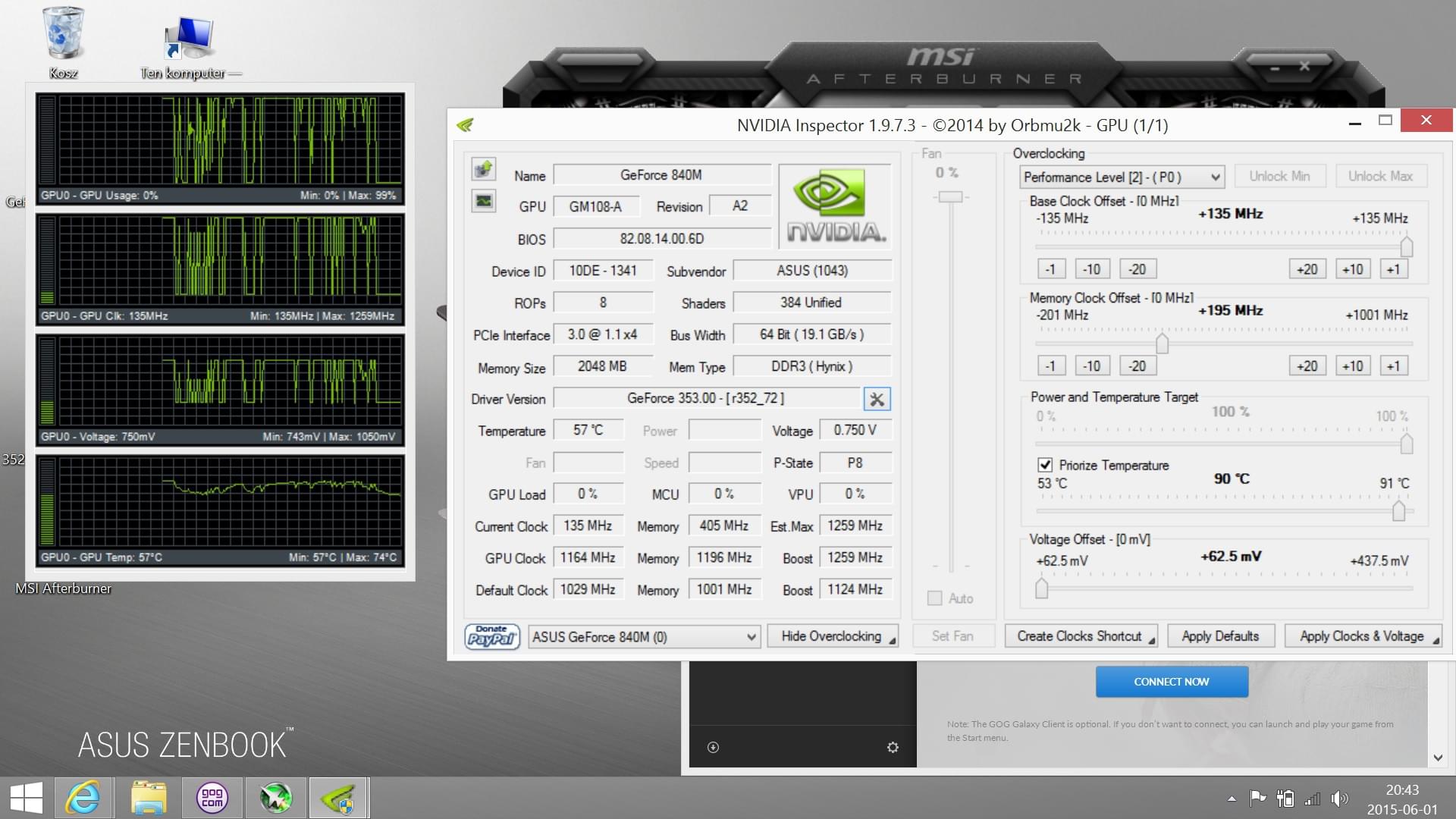Click the PayPal Donate button
The height and width of the screenshot is (819, 1456).
(x=492, y=636)
